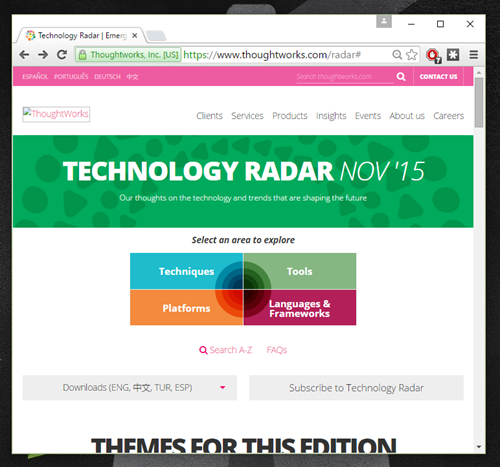Click the pink Search A-Z magnifier icon
This screenshot has height=467, width=500.
[203, 350]
